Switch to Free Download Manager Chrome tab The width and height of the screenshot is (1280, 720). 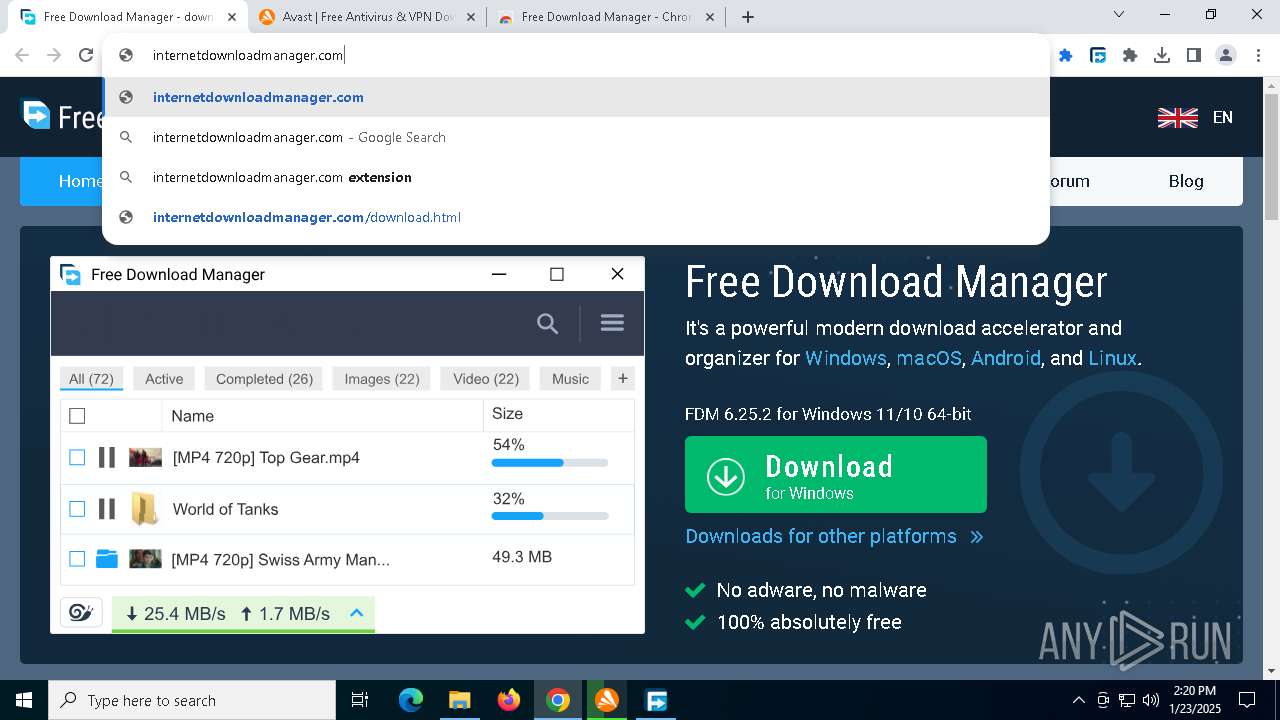tap(606, 16)
